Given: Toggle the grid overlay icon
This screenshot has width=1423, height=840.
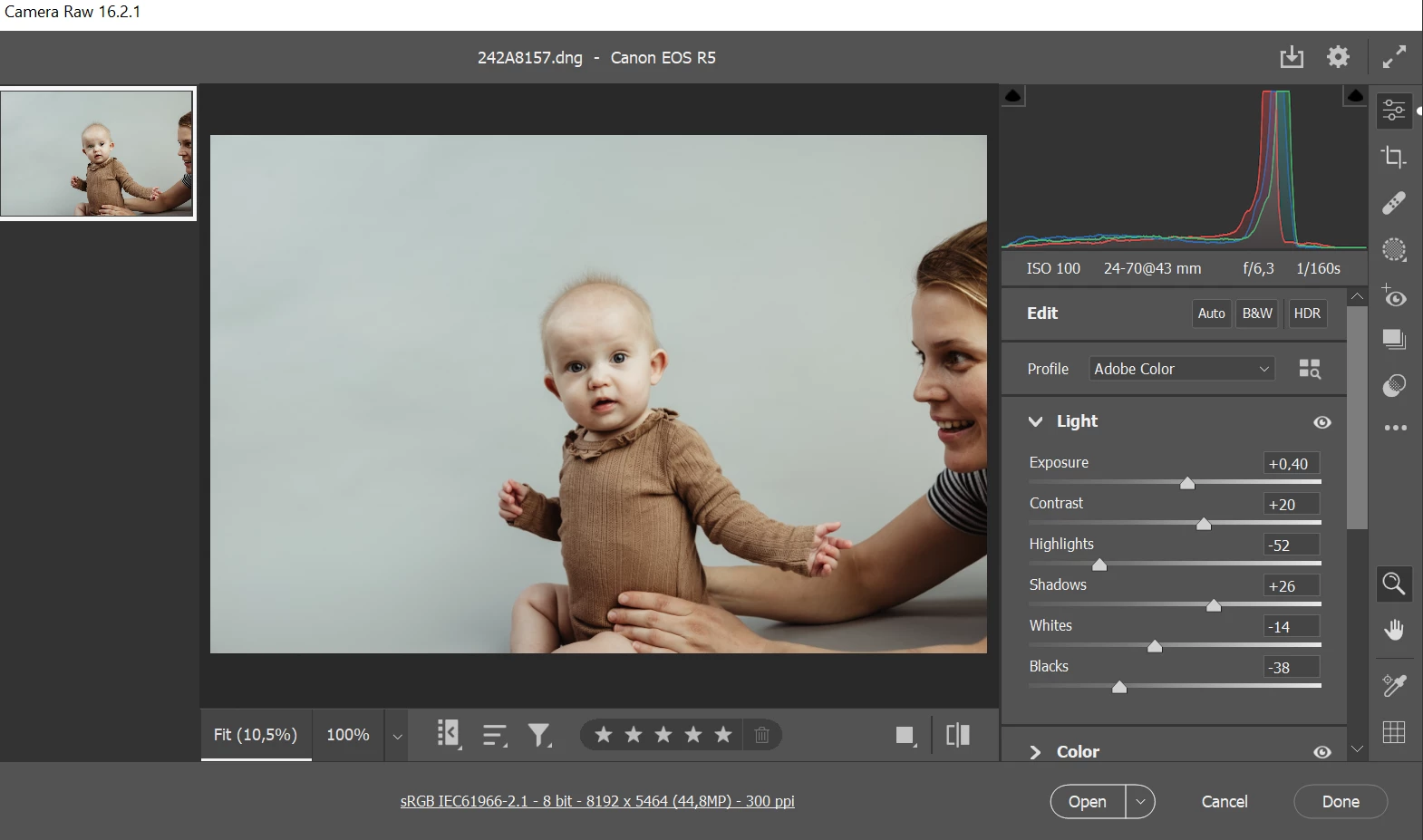Looking at the screenshot, I should point(1393,732).
